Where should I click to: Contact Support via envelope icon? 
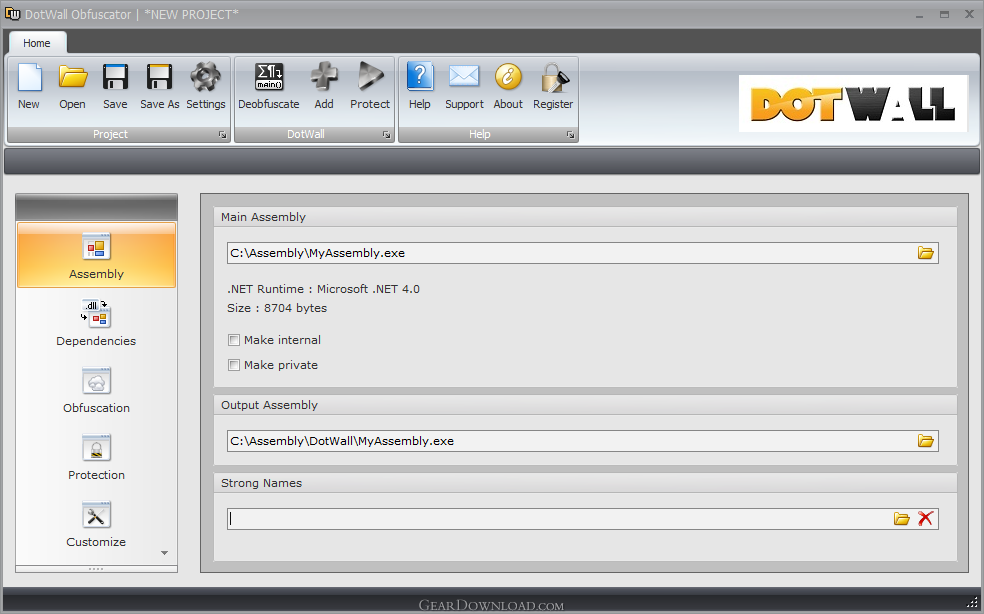[x=464, y=88]
